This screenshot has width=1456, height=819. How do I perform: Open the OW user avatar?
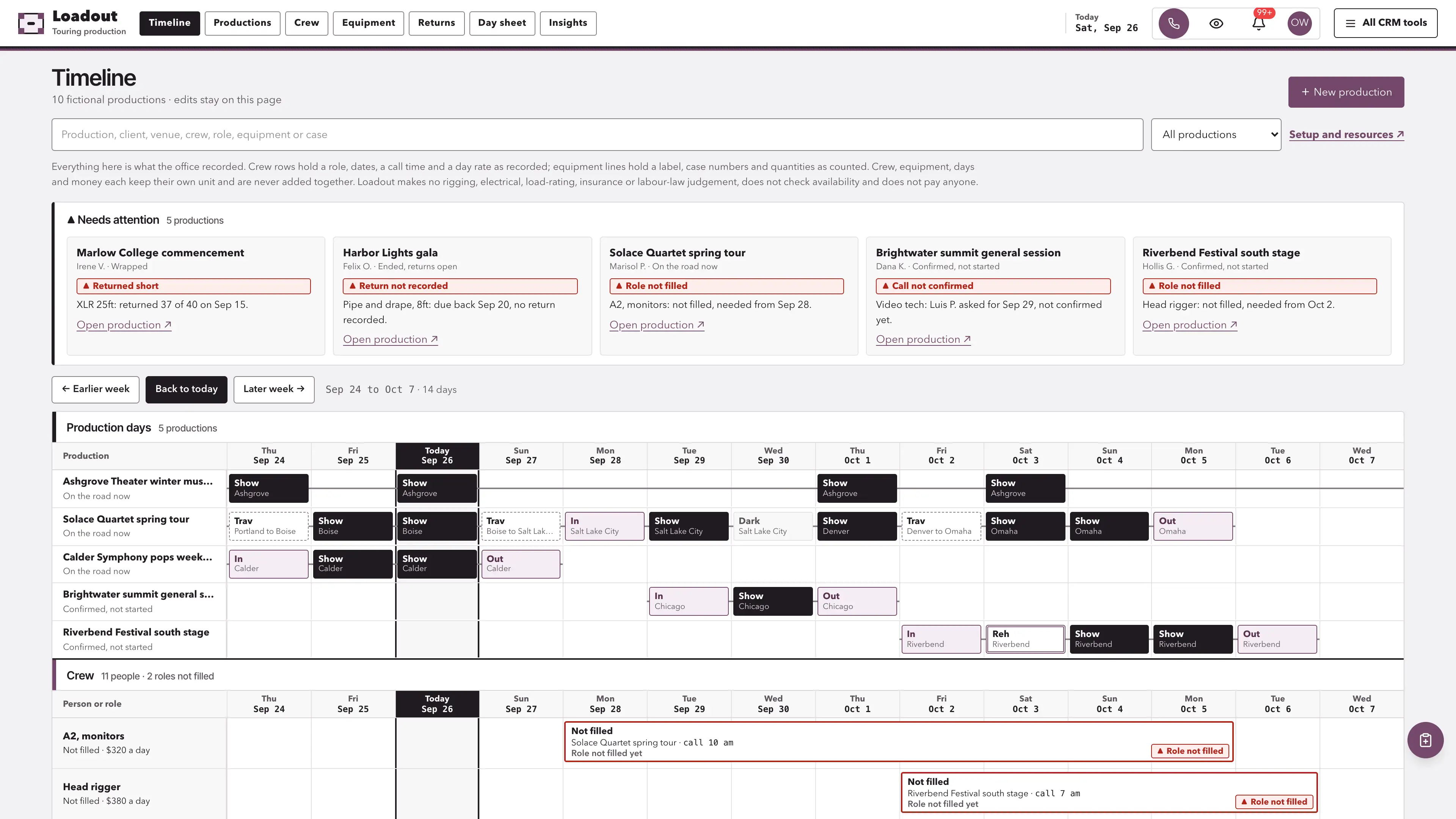click(x=1299, y=23)
